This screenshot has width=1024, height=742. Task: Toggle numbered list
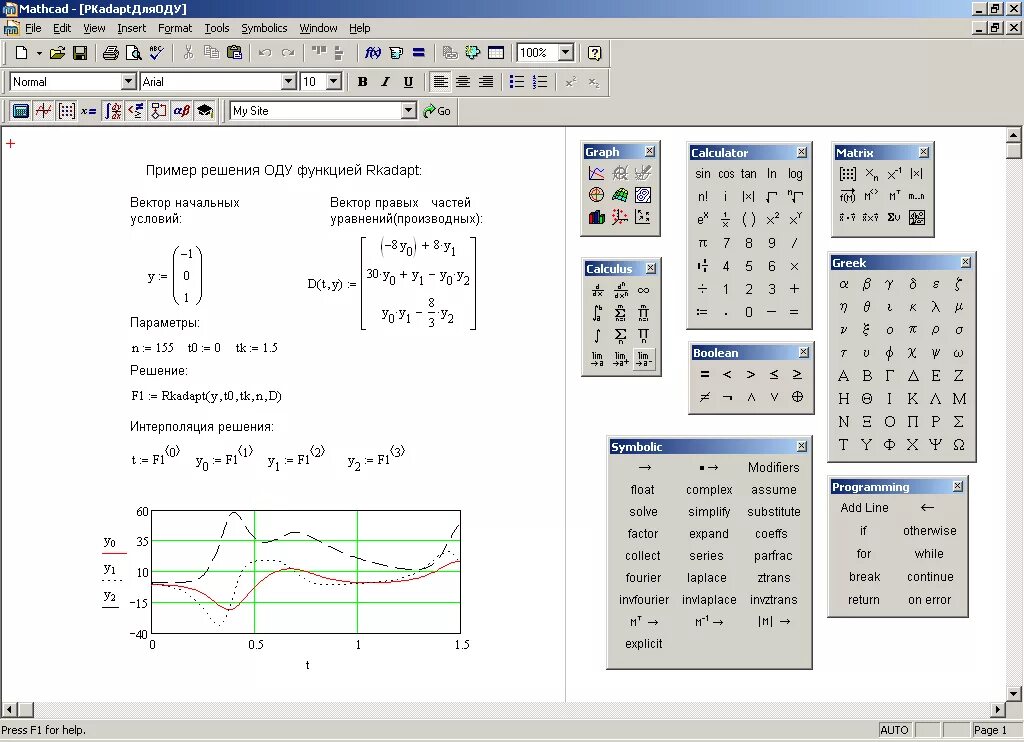pyautogui.click(x=539, y=82)
